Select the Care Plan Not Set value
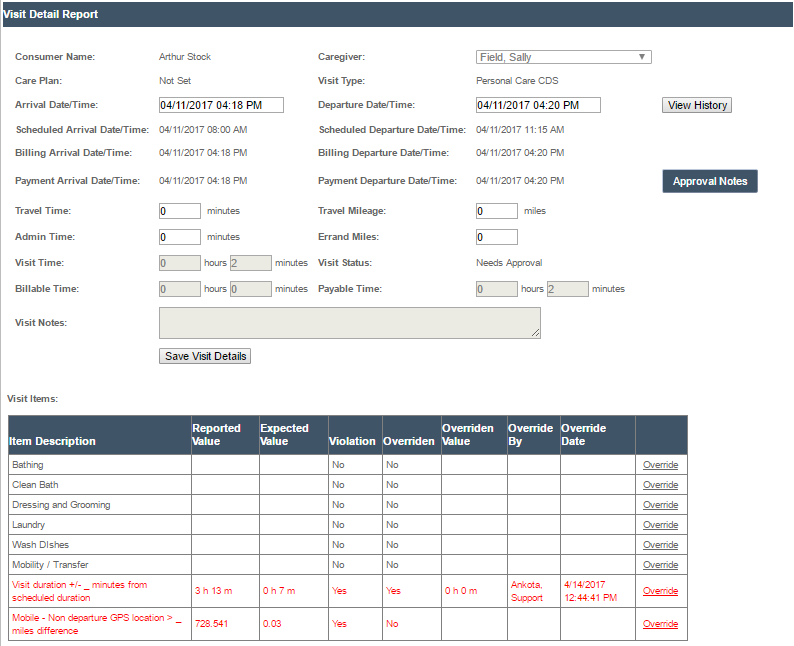794x646 pixels. (175, 81)
